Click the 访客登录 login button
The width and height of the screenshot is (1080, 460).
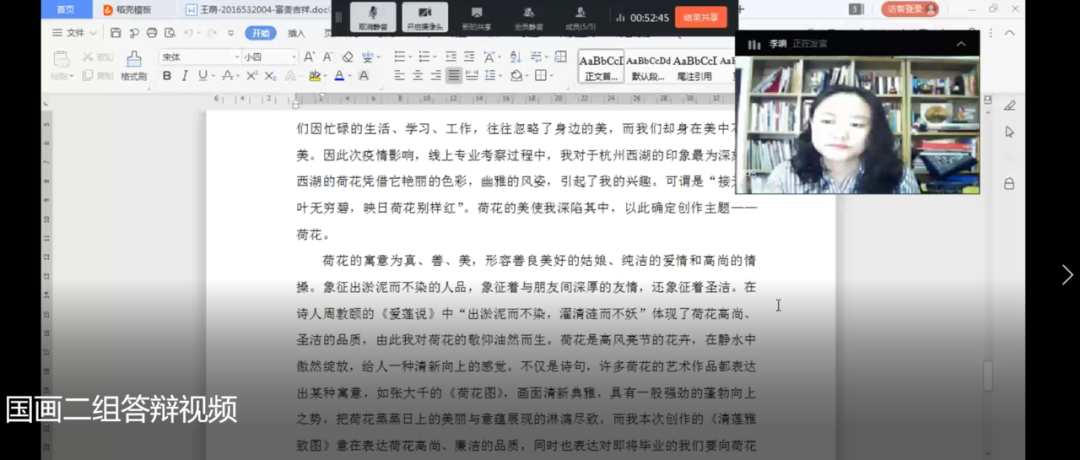pos(911,9)
